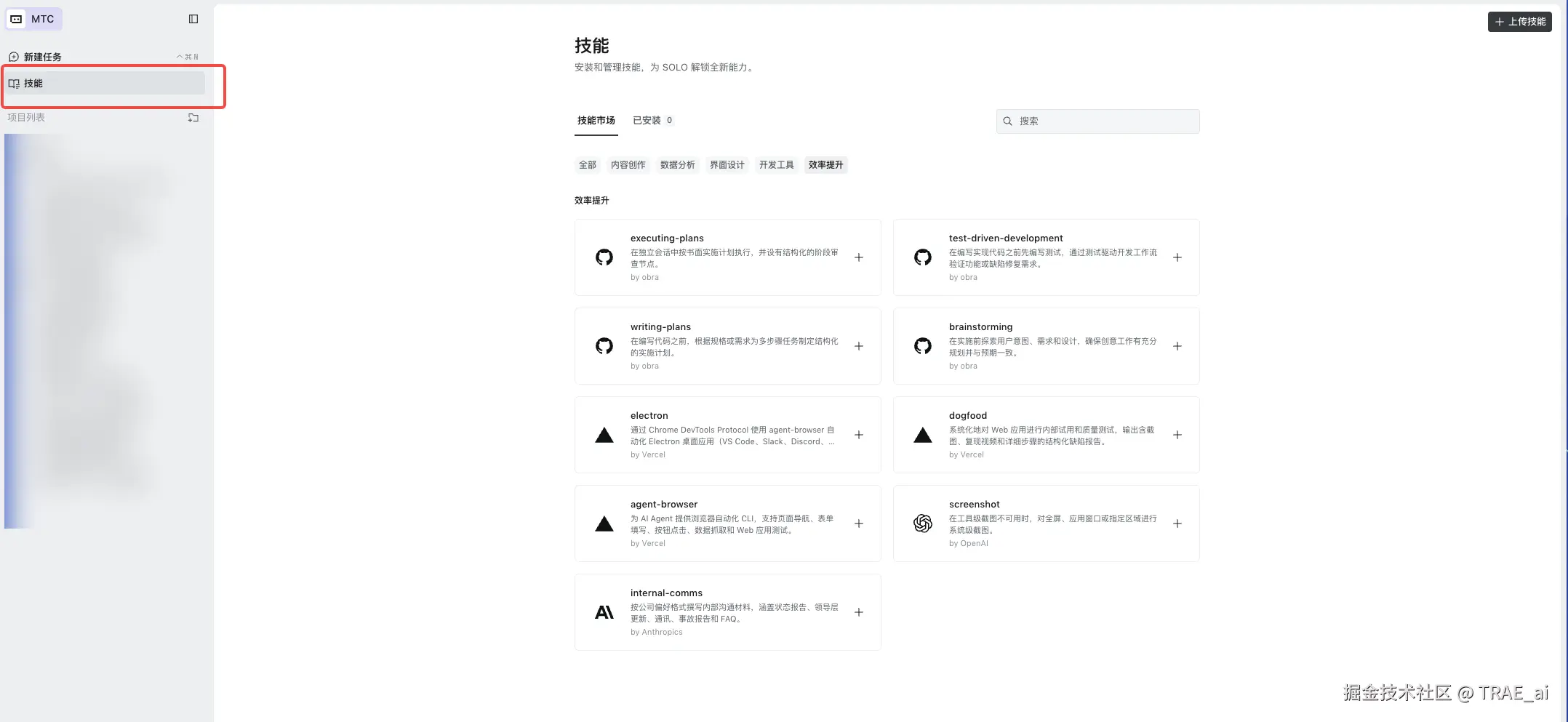
Task: Upload a skill with 上传技能
Action: (1519, 22)
